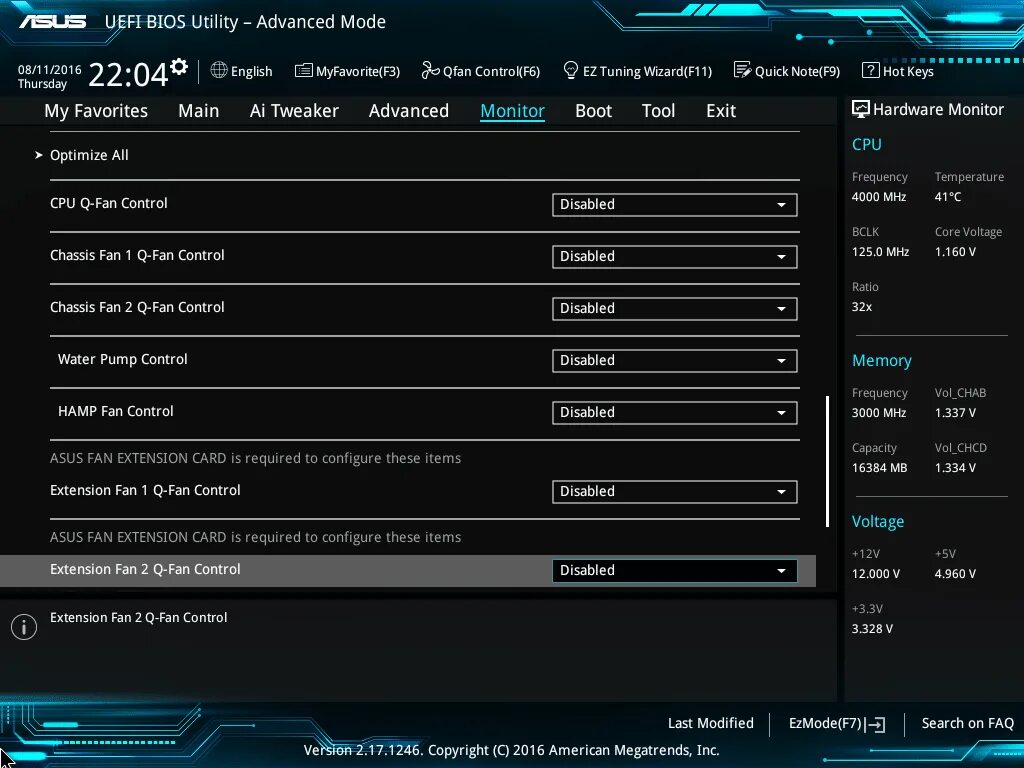This screenshot has width=1024, height=768.
Task: Click the EzMode exit arrow icon
Action: click(x=876, y=724)
